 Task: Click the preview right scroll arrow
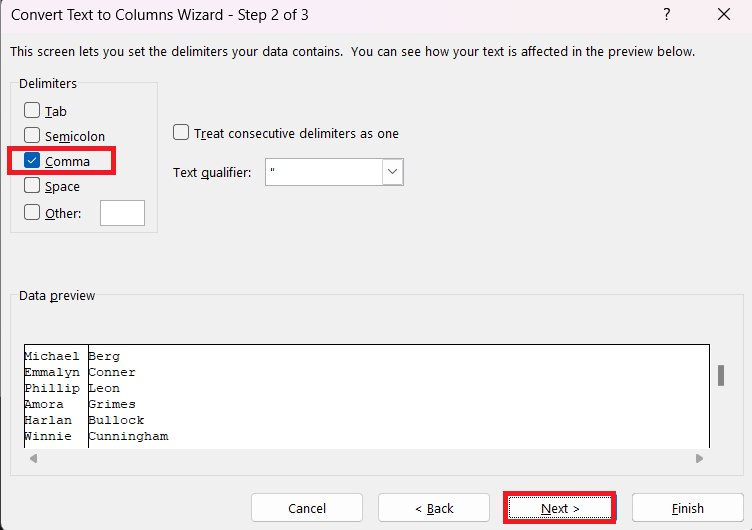(x=699, y=459)
